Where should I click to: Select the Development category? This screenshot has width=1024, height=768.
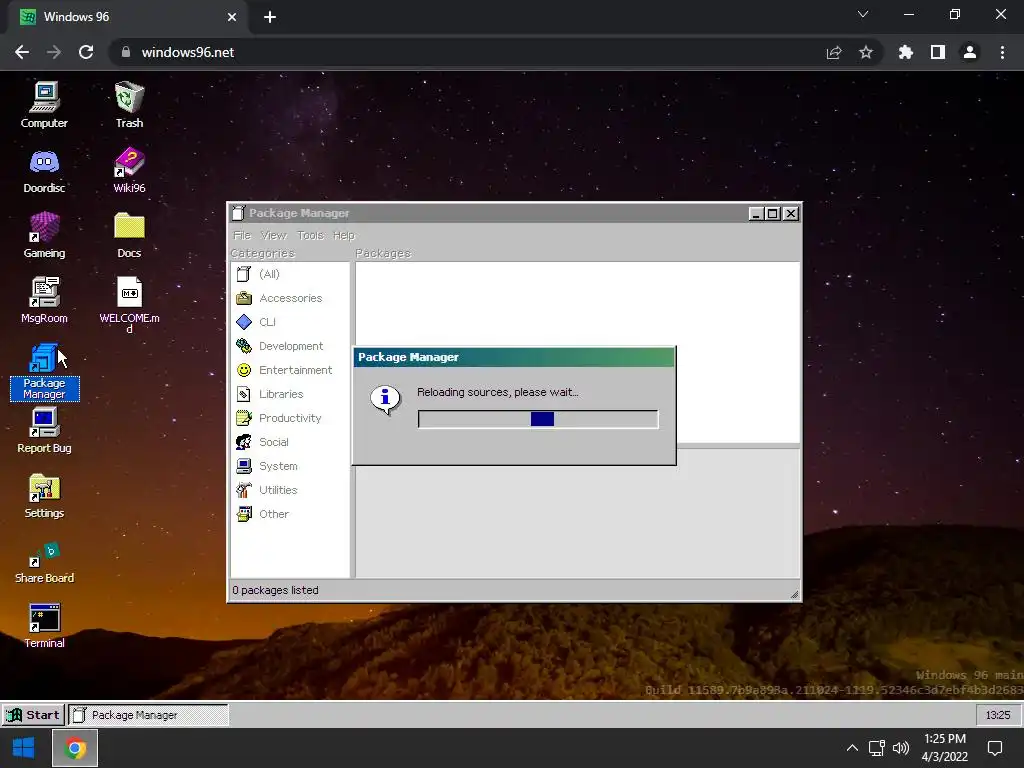pos(290,346)
